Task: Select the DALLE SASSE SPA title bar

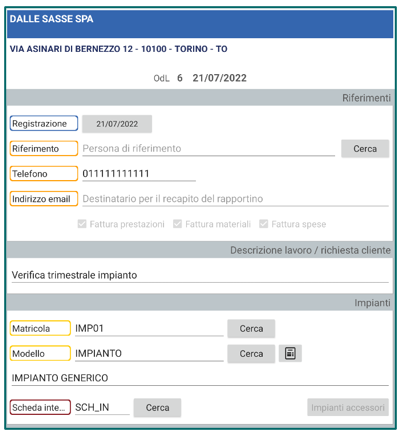Action: click(x=200, y=24)
